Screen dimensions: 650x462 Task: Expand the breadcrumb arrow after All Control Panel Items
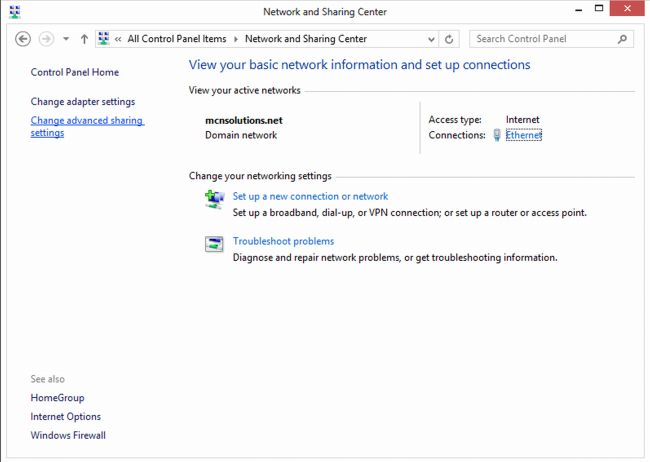click(235, 39)
